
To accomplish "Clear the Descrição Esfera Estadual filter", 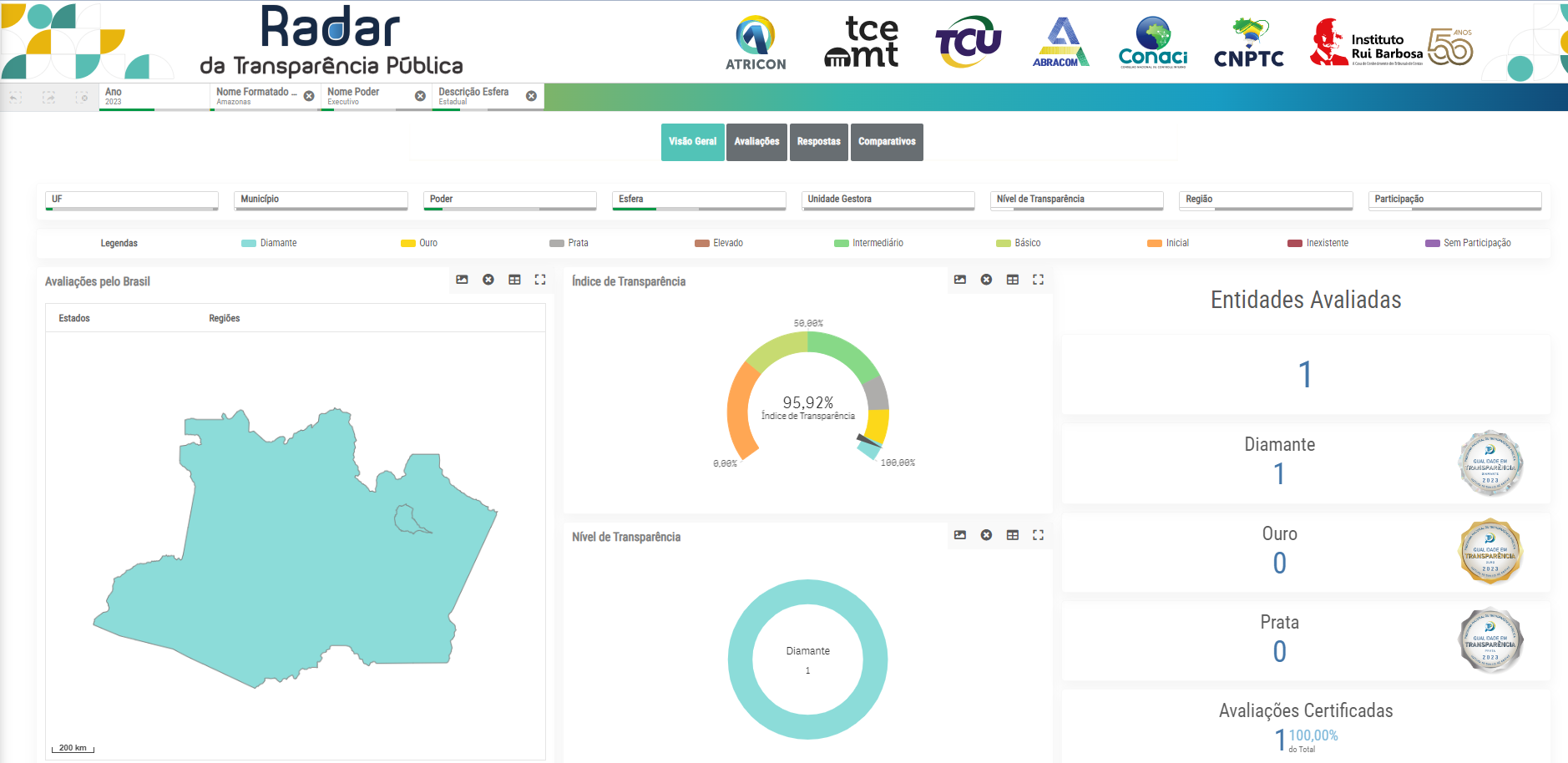I will point(531,96).
